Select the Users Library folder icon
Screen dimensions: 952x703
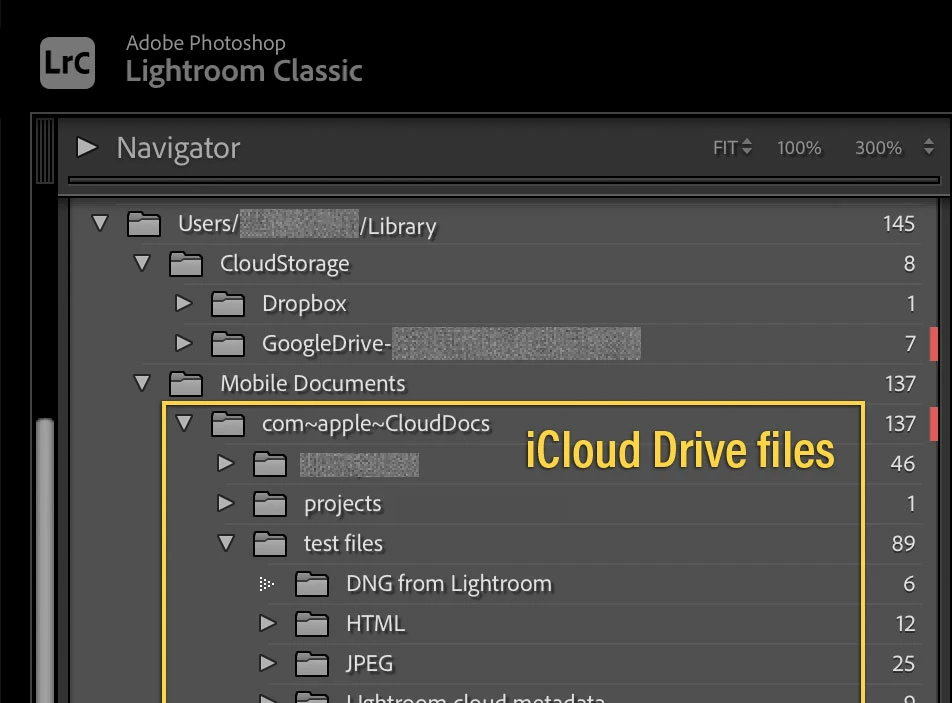[144, 224]
